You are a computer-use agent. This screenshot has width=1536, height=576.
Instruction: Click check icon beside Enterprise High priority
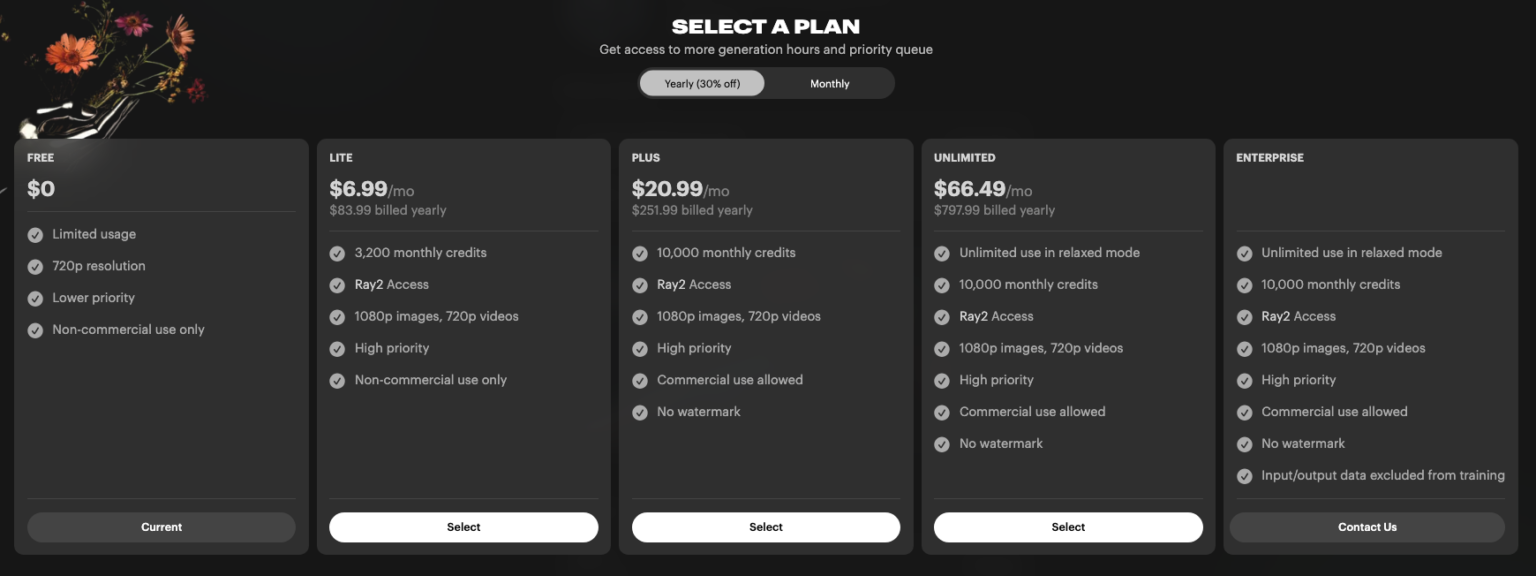(x=1244, y=381)
